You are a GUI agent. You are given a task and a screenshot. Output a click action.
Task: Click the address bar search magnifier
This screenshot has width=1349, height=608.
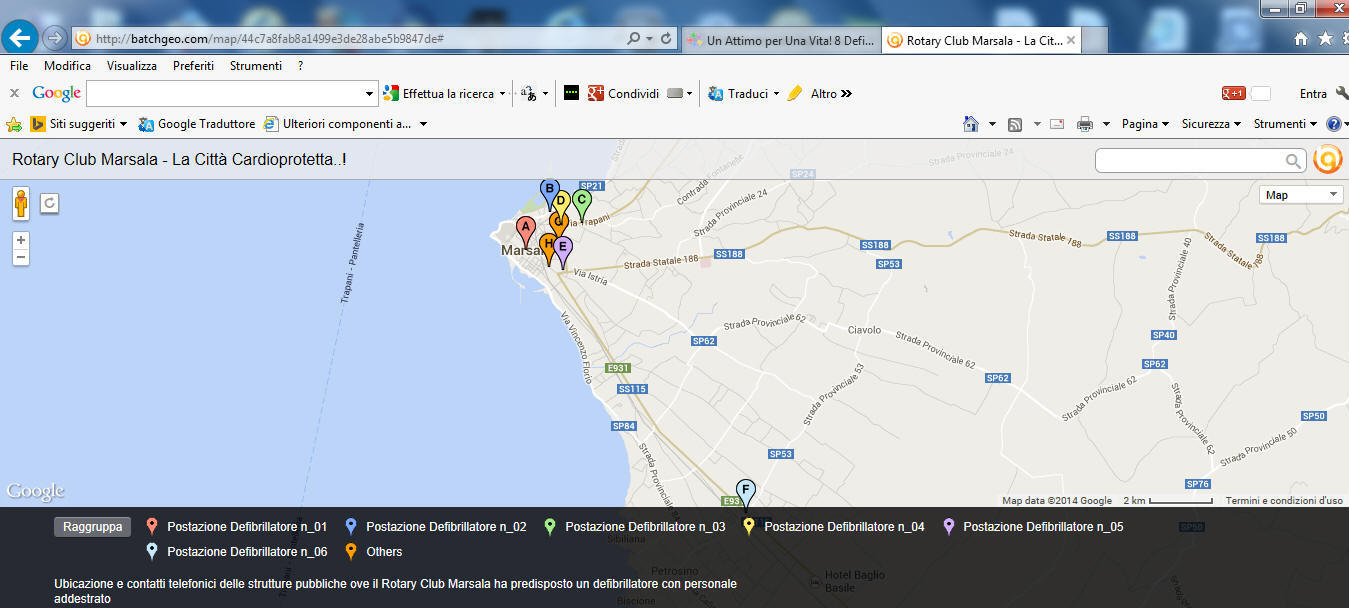(633, 39)
